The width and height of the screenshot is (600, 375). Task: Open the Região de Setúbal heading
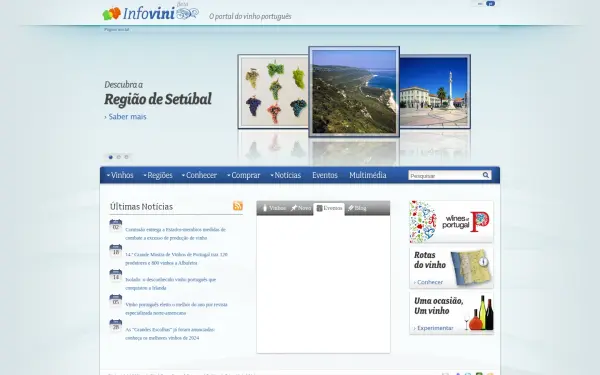pyautogui.click(x=158, y=99)
